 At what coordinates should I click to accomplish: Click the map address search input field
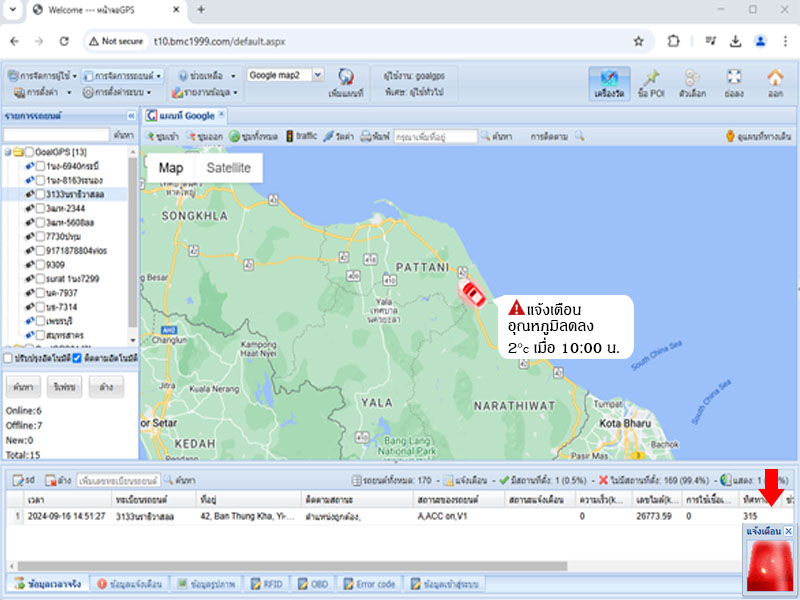(436, 136)
